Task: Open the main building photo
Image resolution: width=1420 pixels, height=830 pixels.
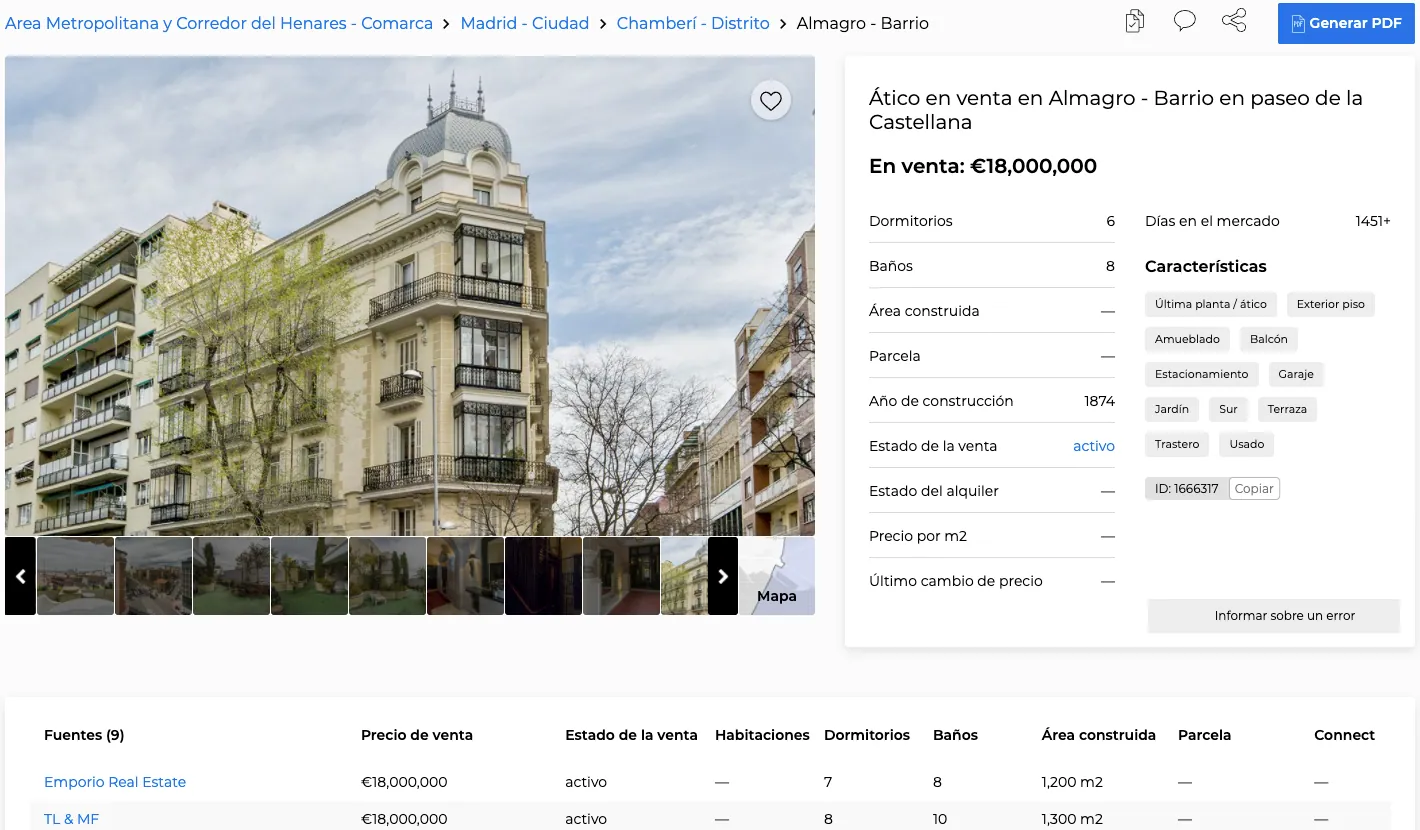Action: 410,295
